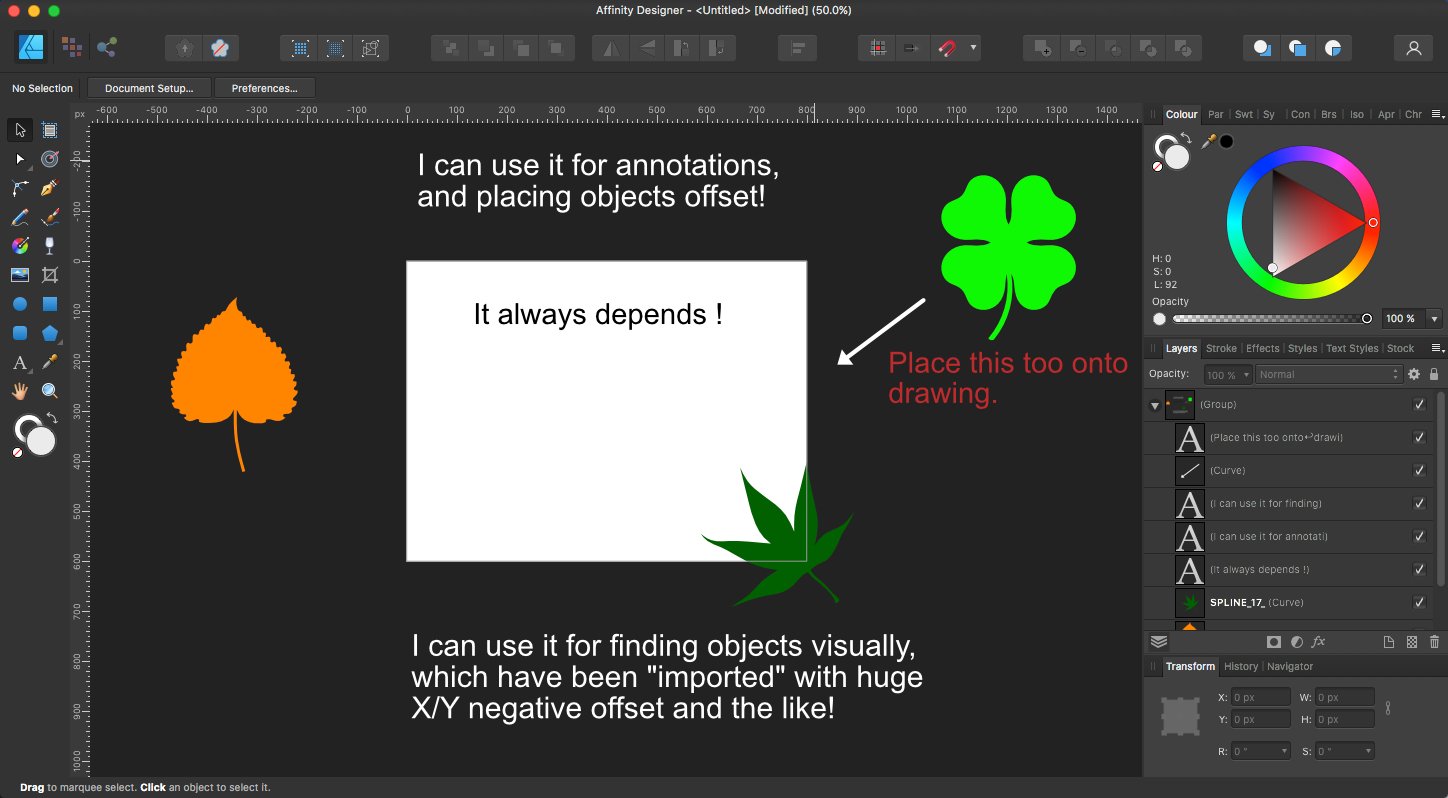Delete layer using the trash icon
1448x798 pixels.
[x=1434, y=642]
